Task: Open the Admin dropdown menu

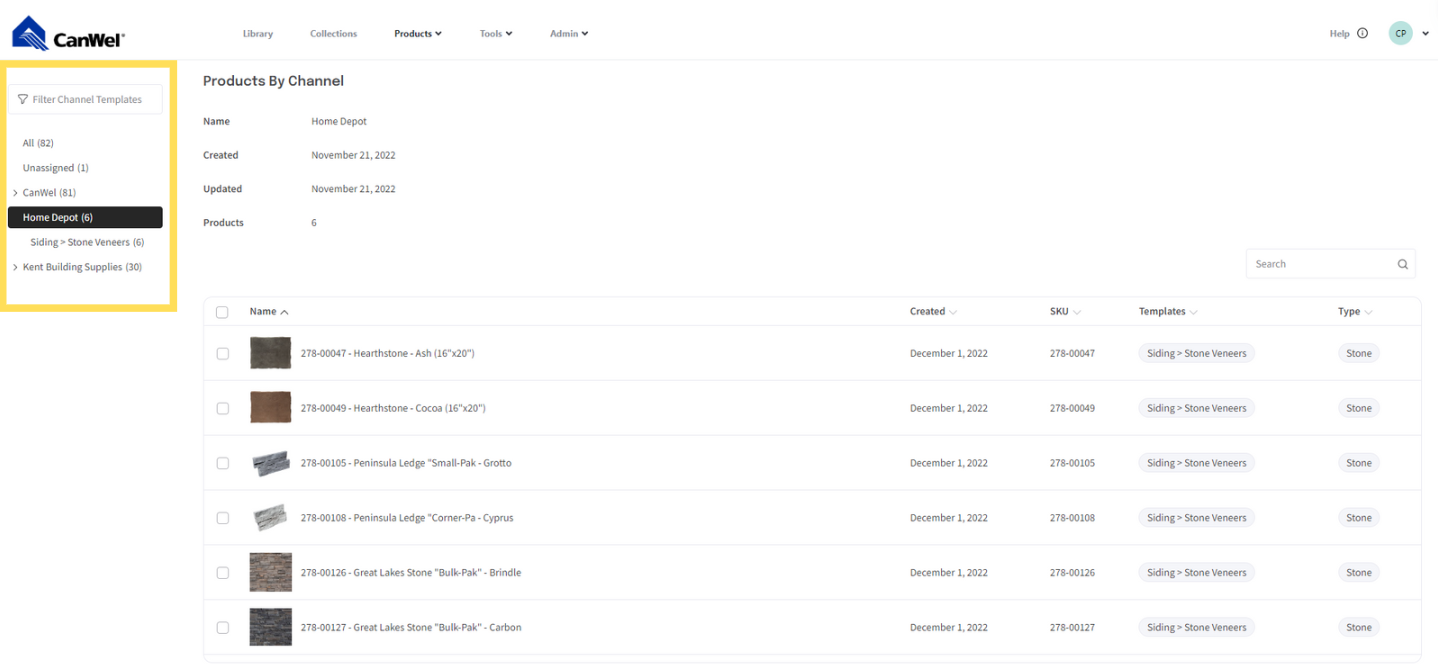Action: coord(569,34)
